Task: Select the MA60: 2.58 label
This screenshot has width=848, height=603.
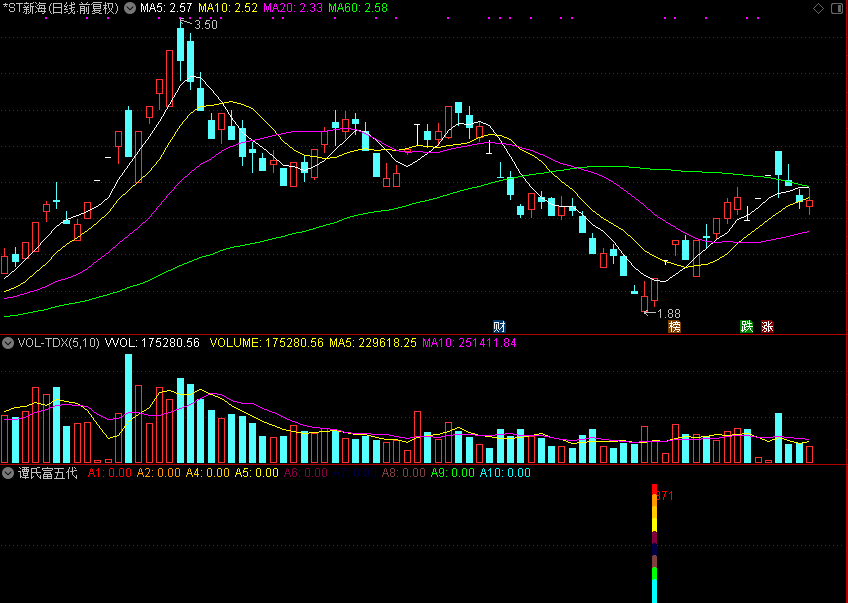Action: pyautogui.click(x=358, y=8)
